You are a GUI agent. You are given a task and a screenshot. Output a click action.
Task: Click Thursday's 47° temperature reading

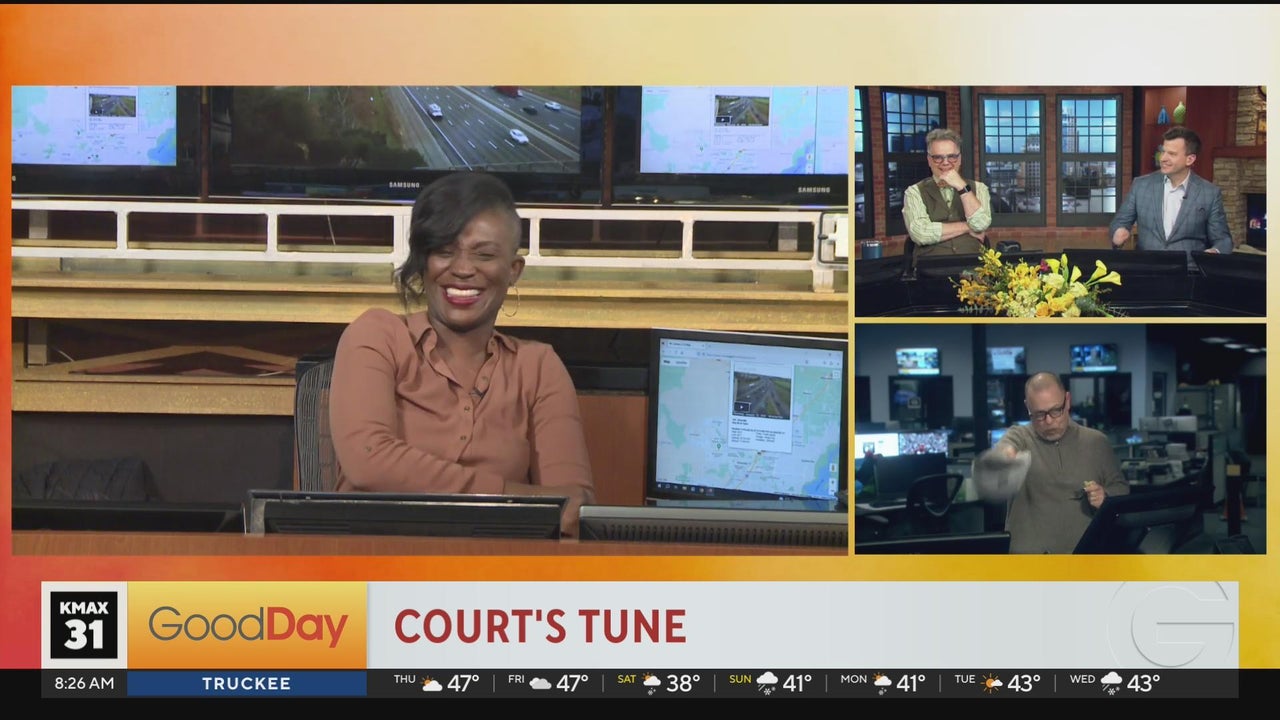point(463,684)
